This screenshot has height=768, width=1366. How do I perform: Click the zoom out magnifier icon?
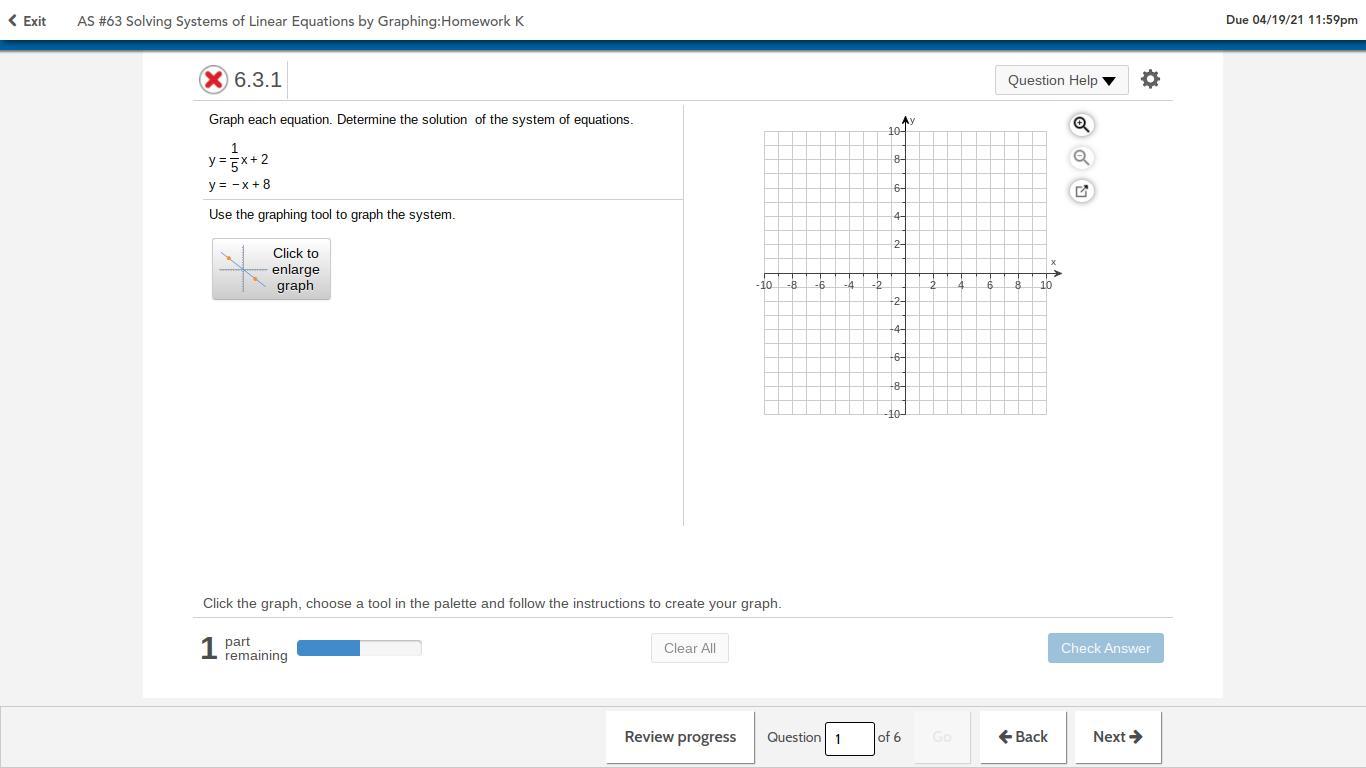click(1081, 157)
